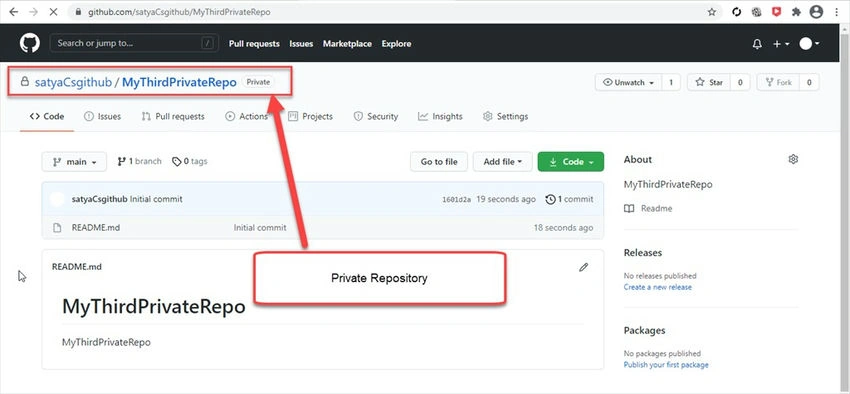Click the Chrome profile avatar icon

[816, 12]
